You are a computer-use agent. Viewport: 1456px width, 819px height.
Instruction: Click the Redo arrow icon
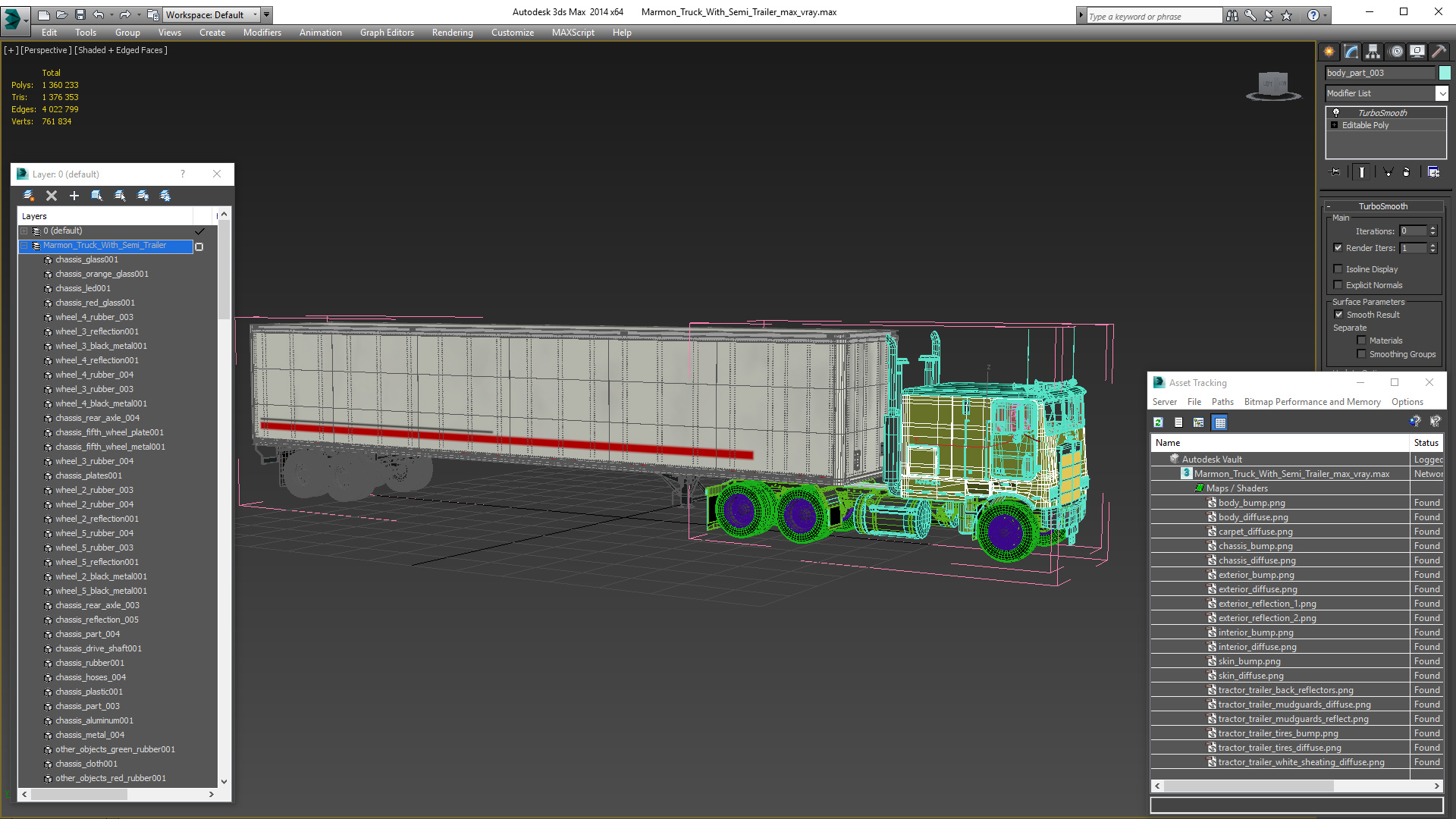pos(125,14)
